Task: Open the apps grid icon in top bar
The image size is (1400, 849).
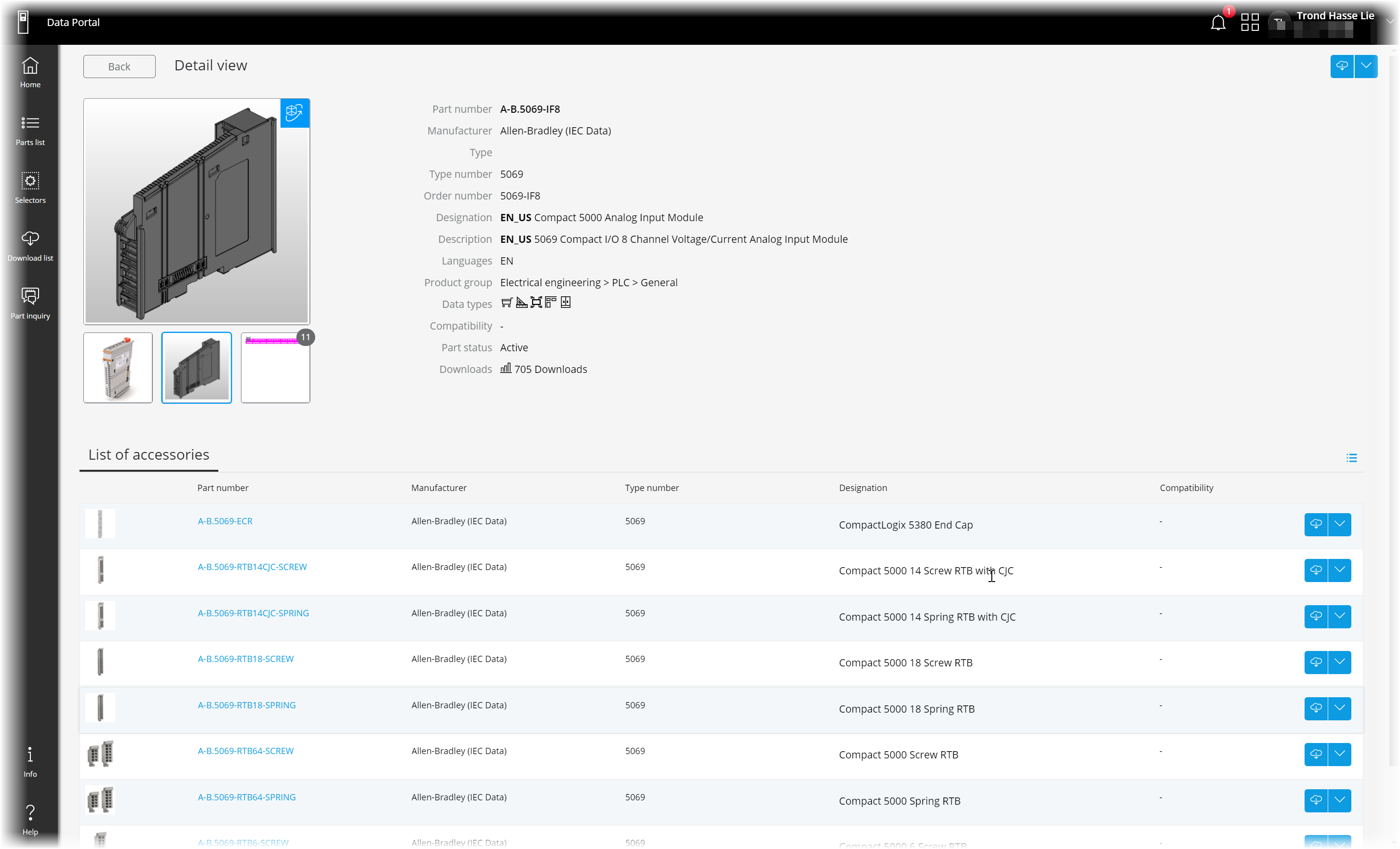Action: tap(1250, 22)
